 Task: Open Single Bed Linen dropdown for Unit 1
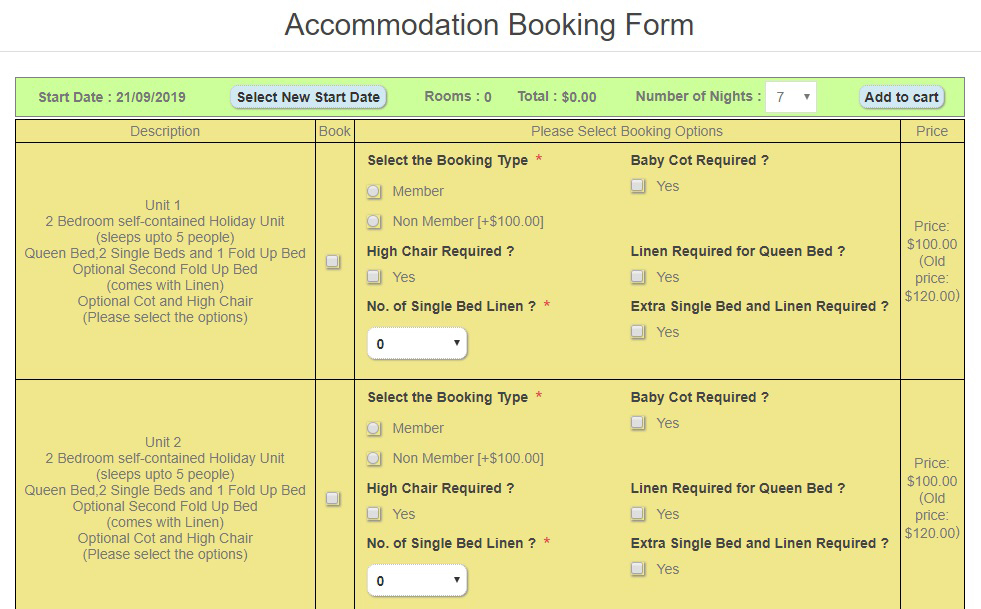pos(417,344)
